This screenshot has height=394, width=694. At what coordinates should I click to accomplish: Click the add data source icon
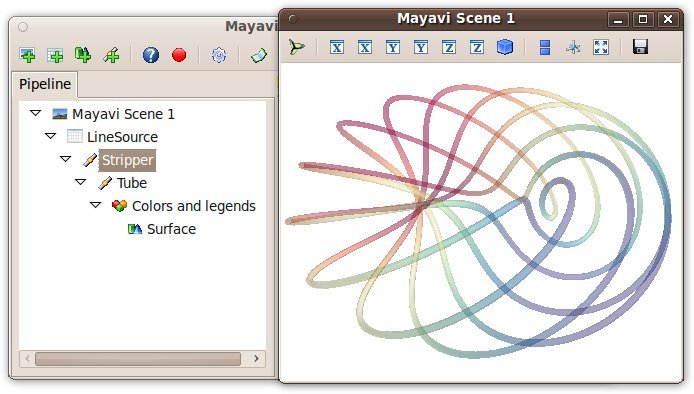click(27, 55)
